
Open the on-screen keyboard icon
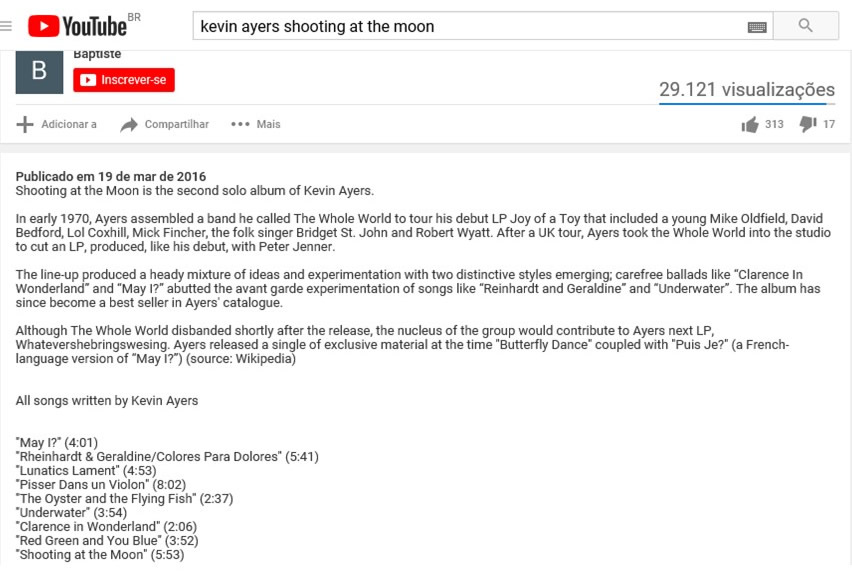756,27
